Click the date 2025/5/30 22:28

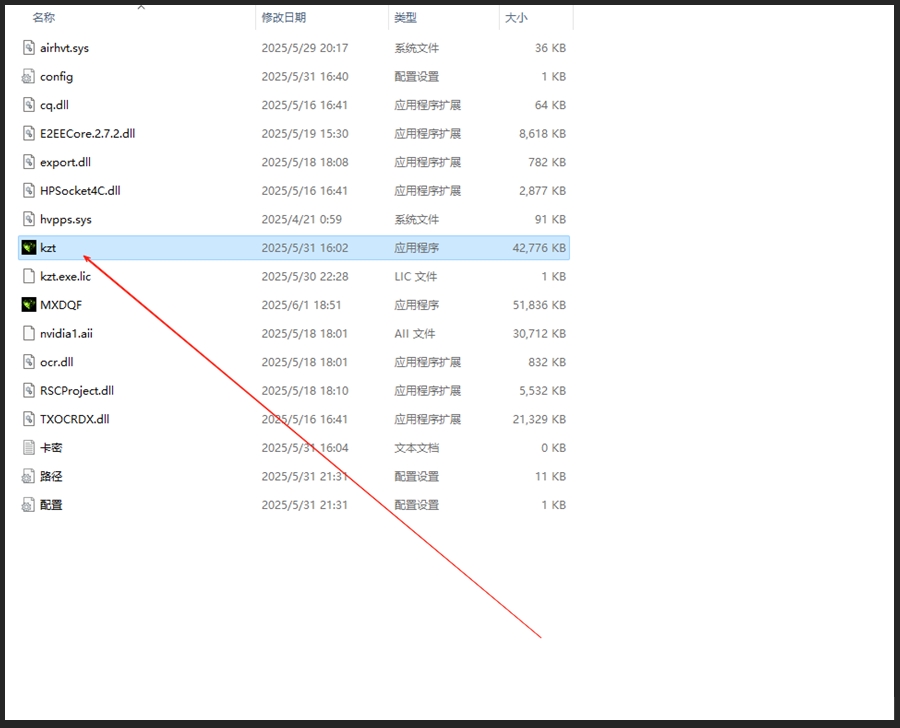(x=305, y=277)
